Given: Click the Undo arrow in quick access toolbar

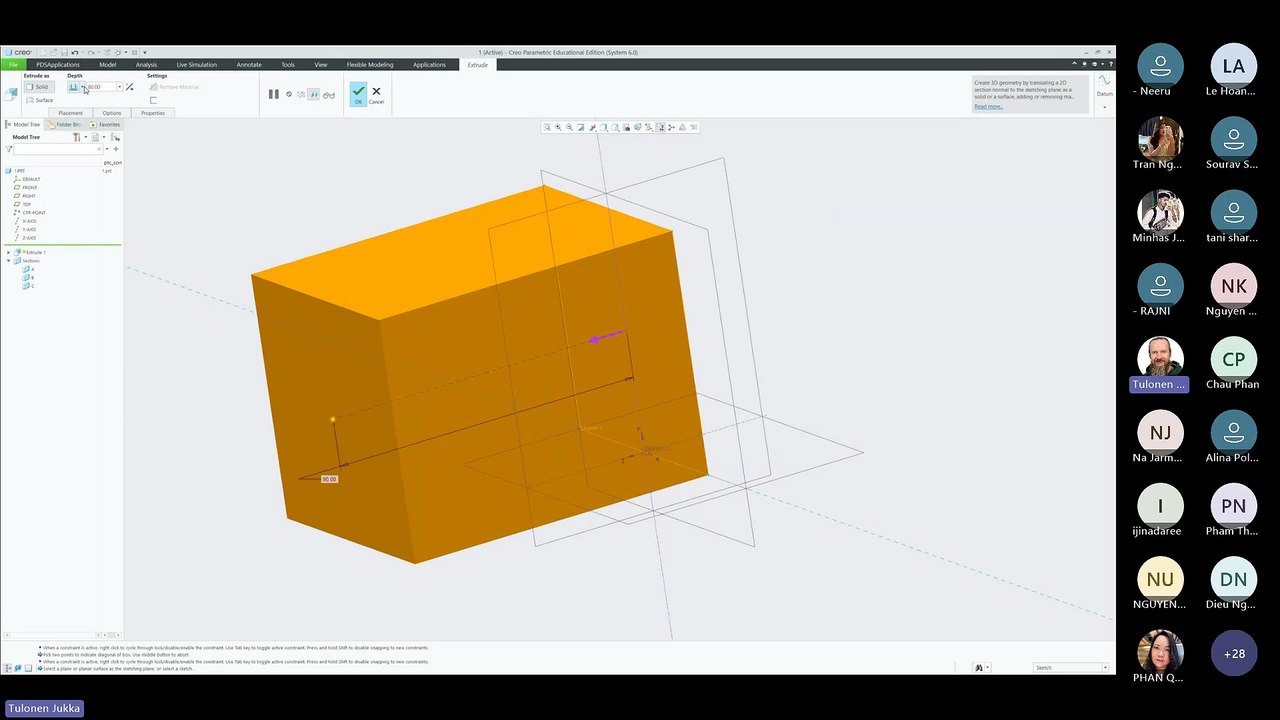Looking at the screenshot, I should (x=74, y=52).
